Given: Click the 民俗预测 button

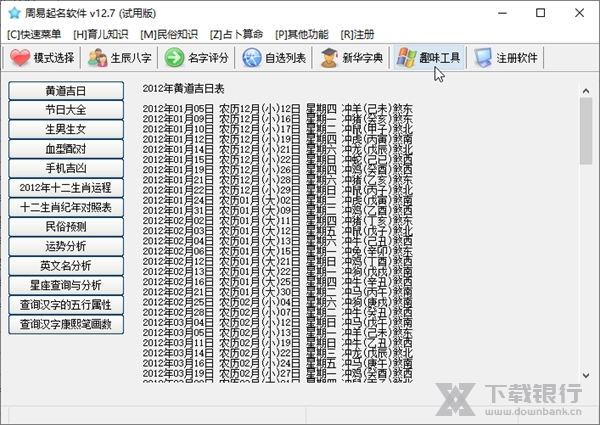Looking at the screenshot, I should pyautogui.click(x=66, y=227).
